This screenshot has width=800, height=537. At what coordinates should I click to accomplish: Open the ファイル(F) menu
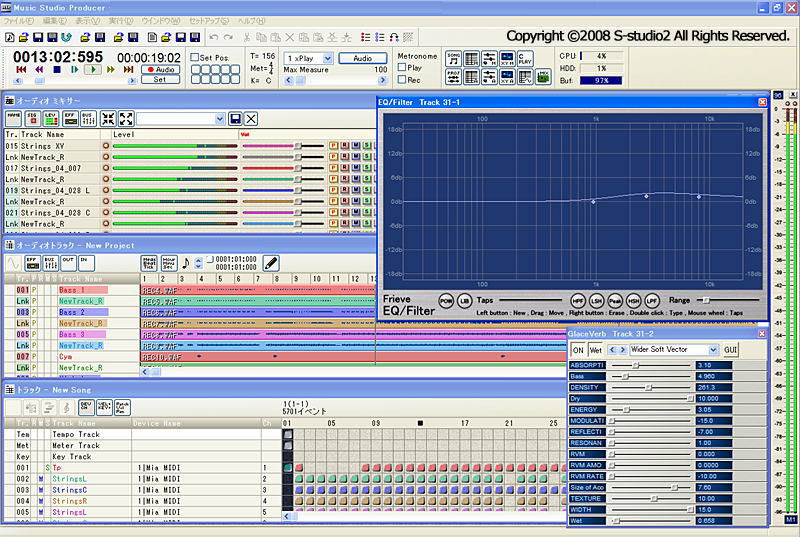click(x=19, y=20)
